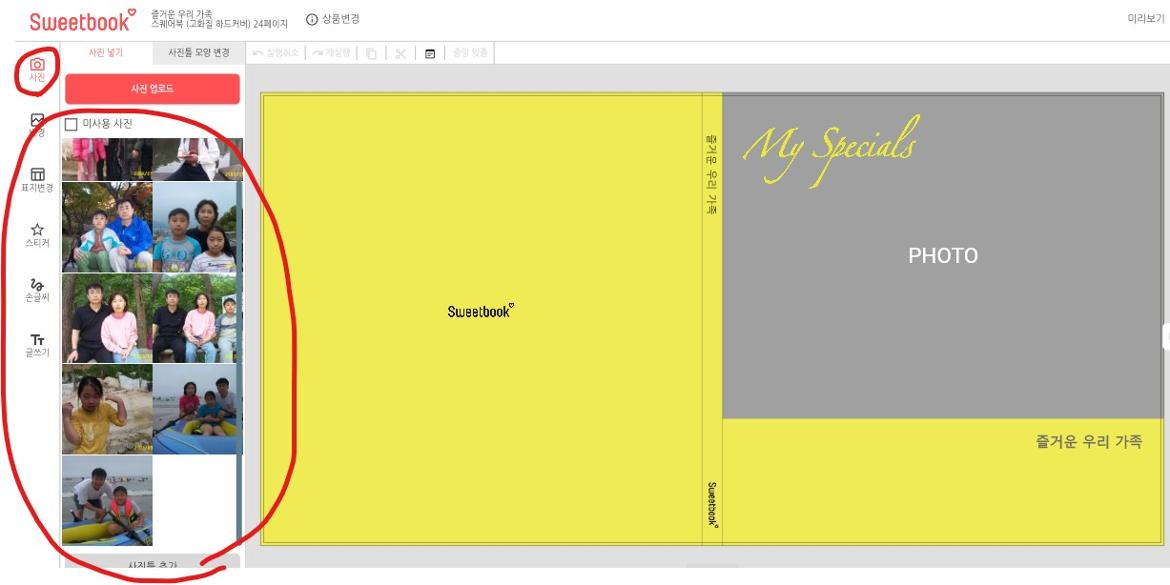Select the yellow shirt girl photo thumbnail
The width and height of the screenshot is (1170, 585).
(x=107, y=409)
